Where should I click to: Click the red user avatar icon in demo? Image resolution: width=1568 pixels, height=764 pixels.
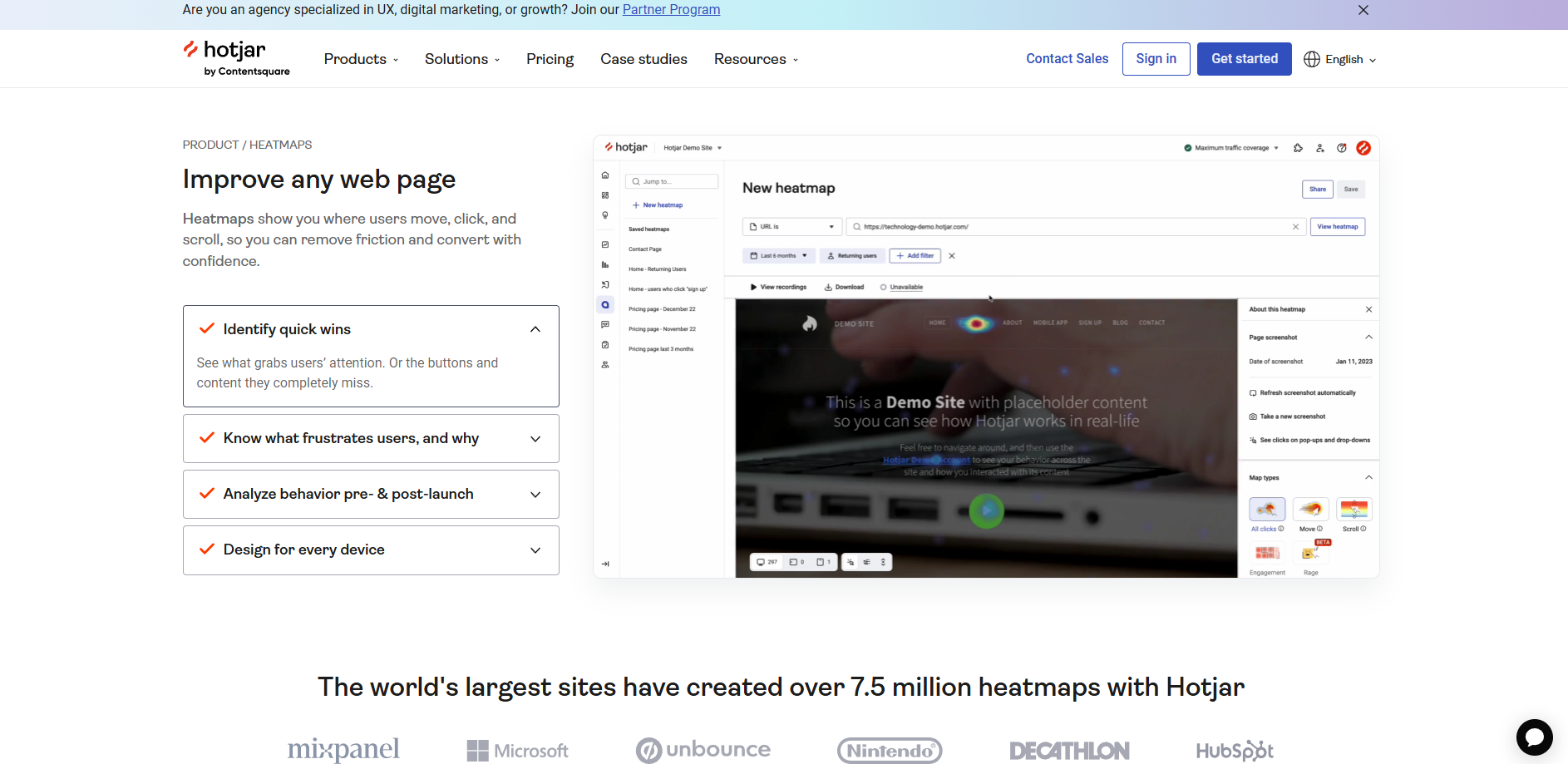coord(1363,148)
